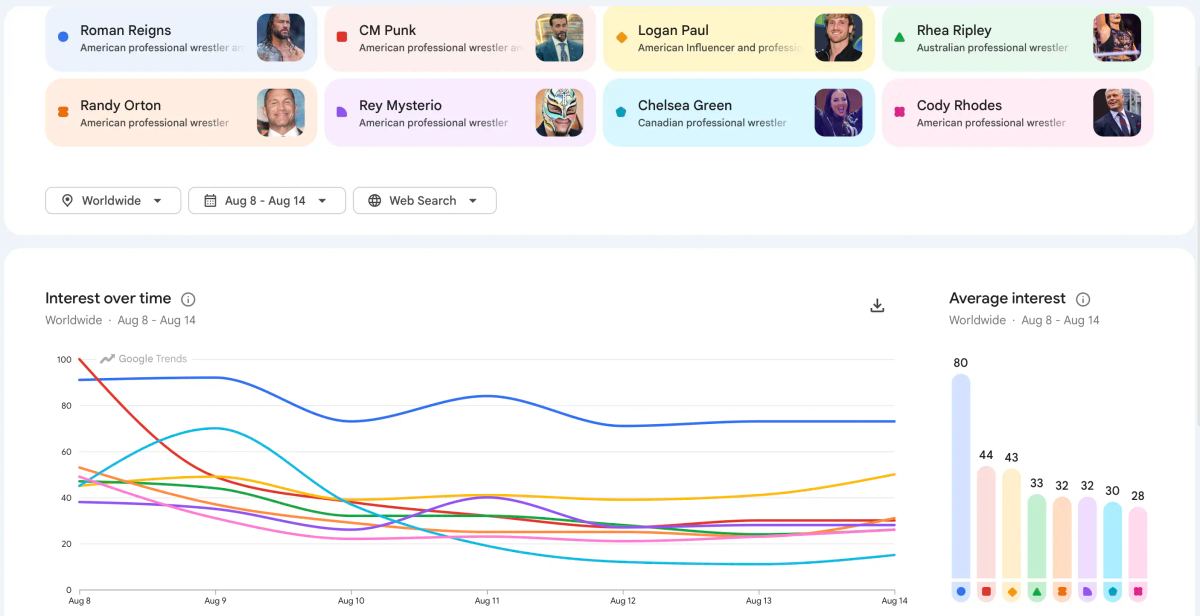Viewport: 1200px width, 616px height.
Task: Click Logan Paul yellow diamond marker
Action: pos(621,37)
